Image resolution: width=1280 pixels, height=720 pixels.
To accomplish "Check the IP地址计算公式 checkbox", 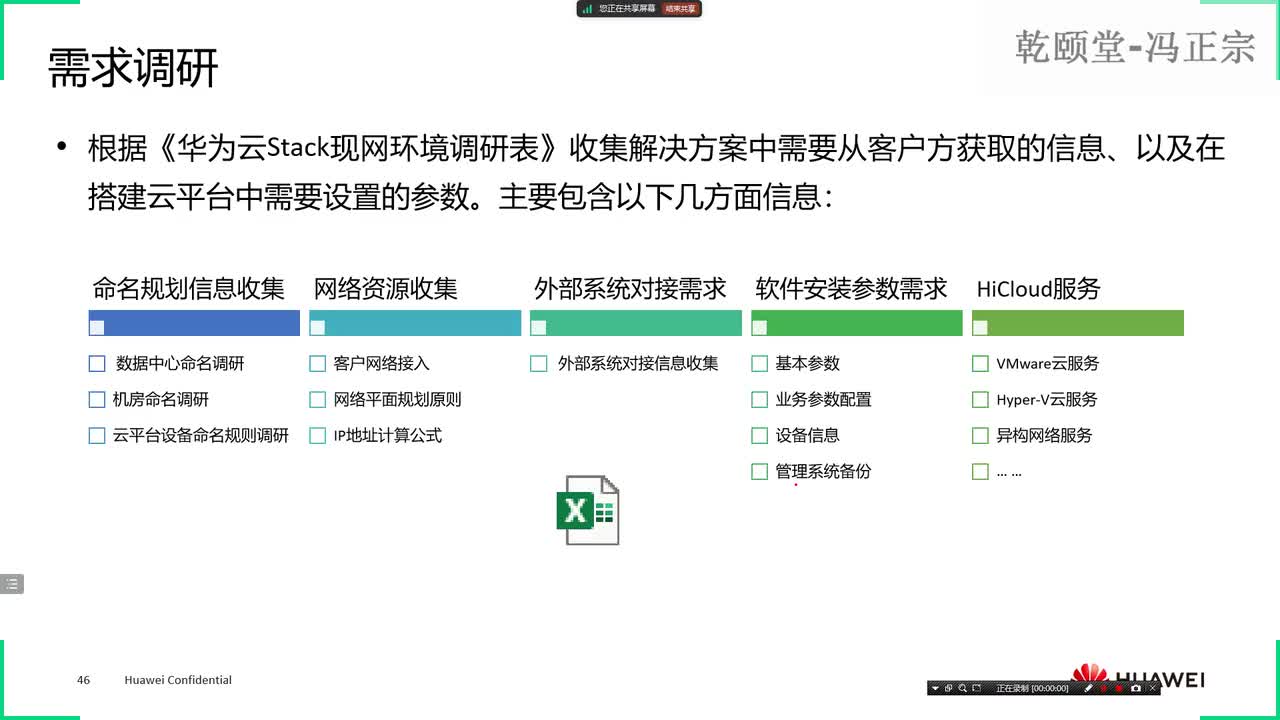I will (x=318, y=436).
